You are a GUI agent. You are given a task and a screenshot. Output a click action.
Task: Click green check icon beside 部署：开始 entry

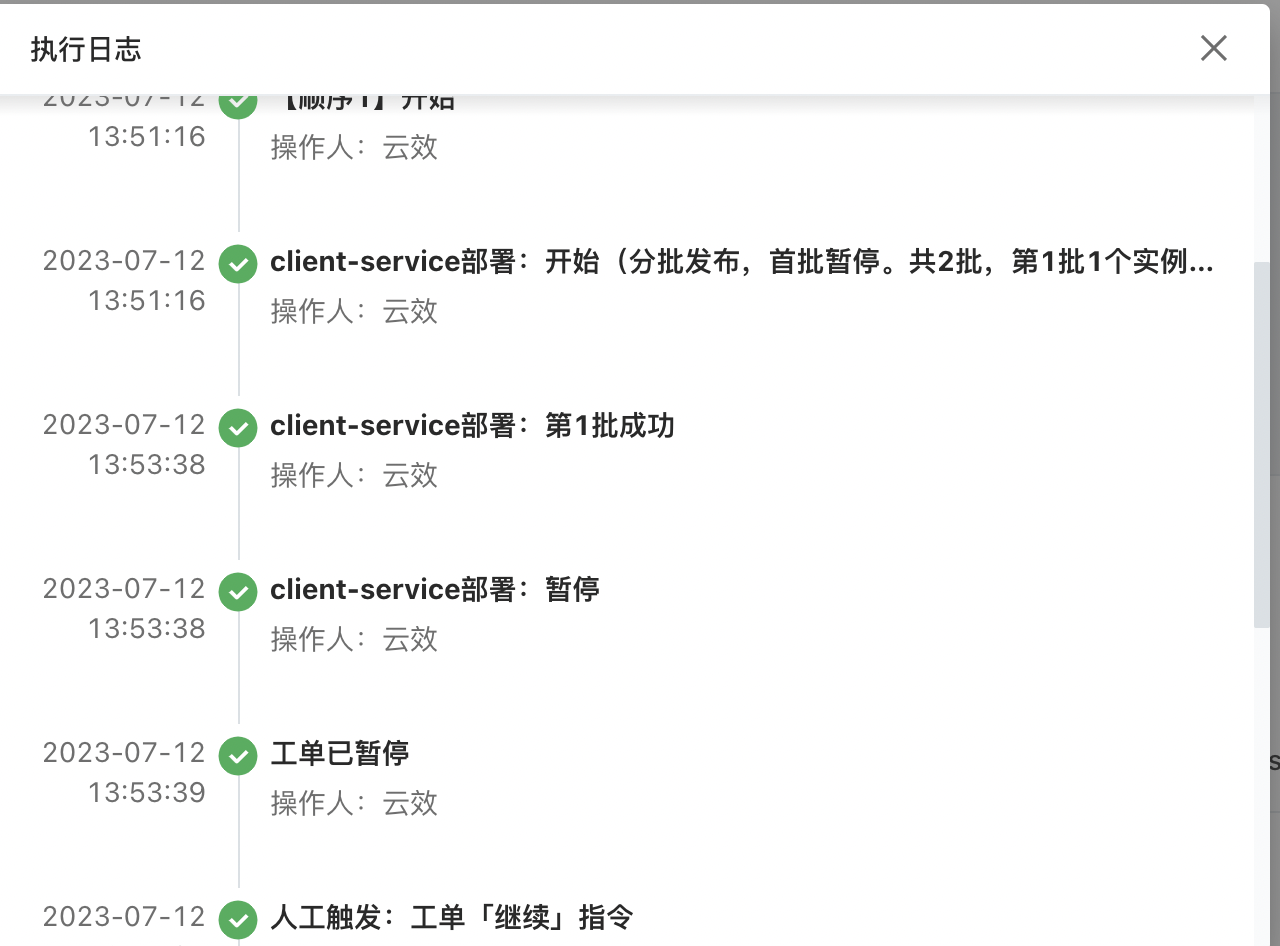(238, 264)
